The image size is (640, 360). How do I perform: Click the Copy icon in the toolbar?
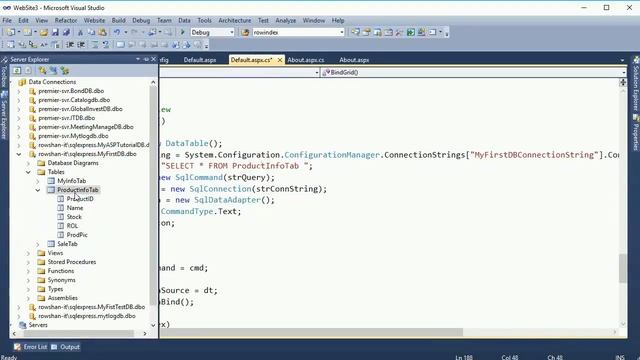tap(91, 32)
